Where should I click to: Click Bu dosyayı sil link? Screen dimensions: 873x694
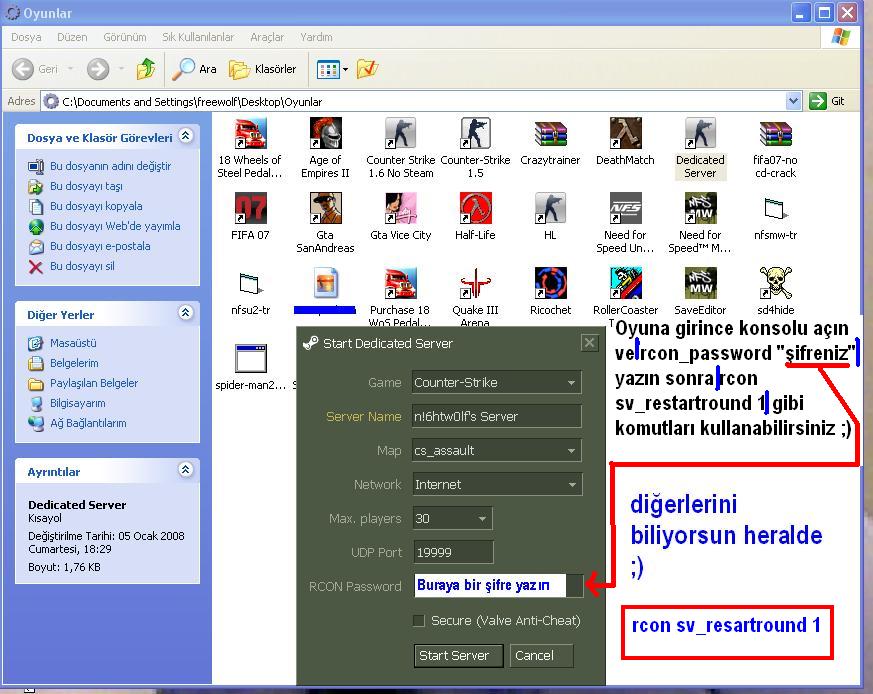point(82,266)
